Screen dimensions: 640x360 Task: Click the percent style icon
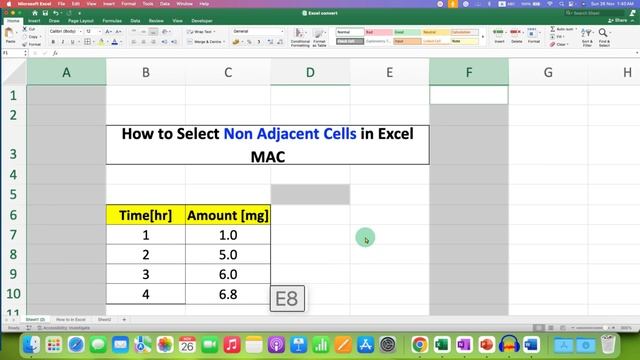[x=249, y=42]
